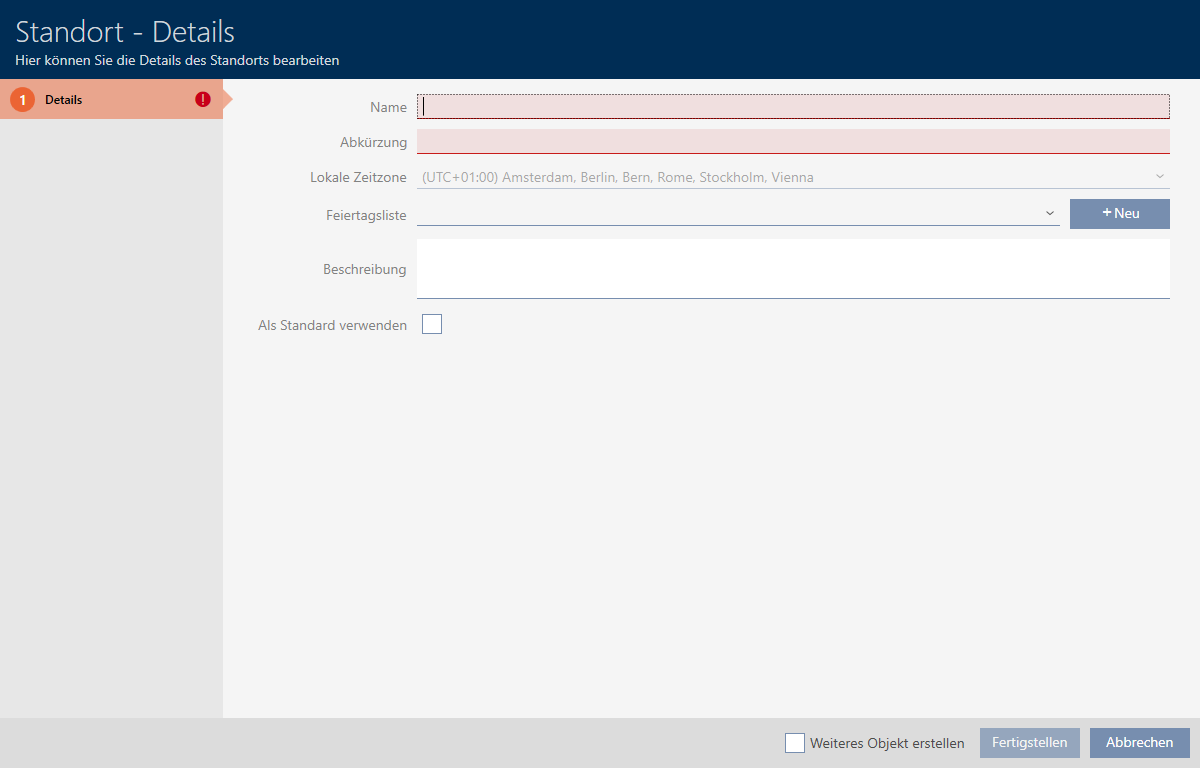
Task: Click the red error exclamation icon
Action: tap(203, 99)
